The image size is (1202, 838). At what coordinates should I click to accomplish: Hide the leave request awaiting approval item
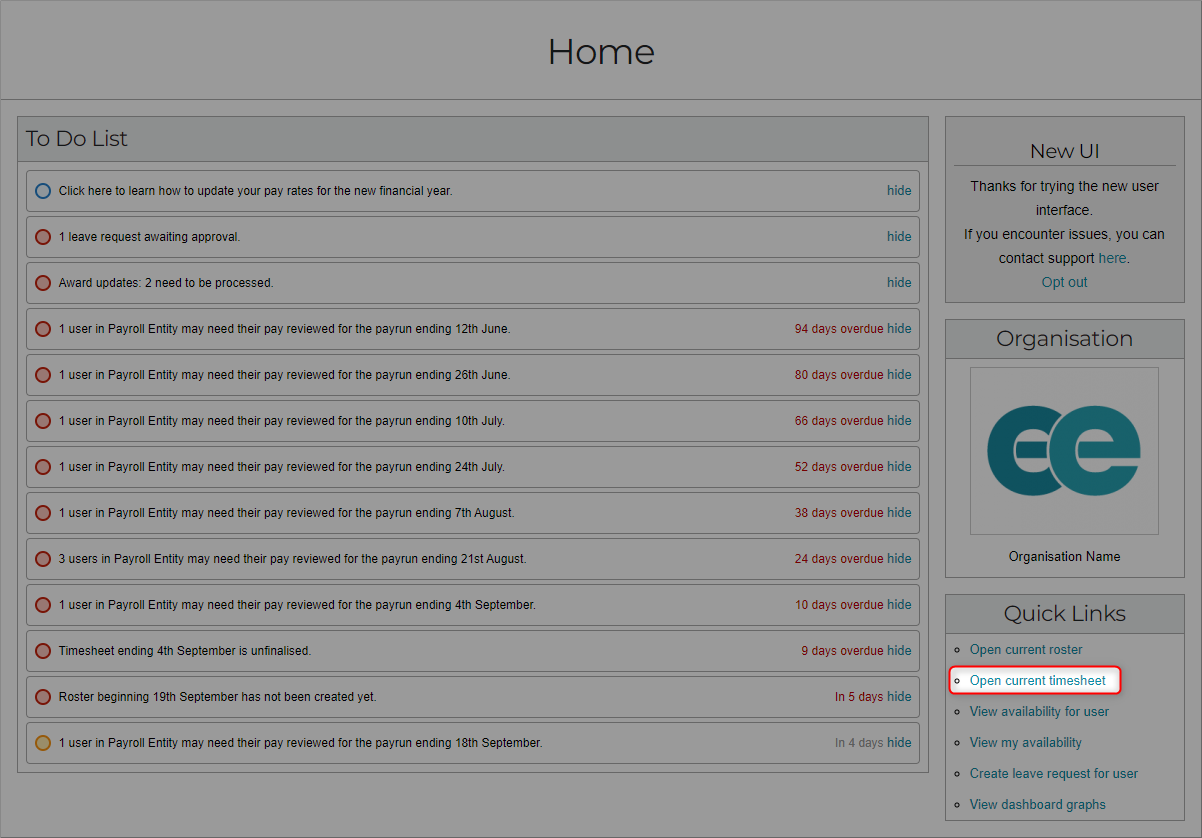click(x=899, y=236)
